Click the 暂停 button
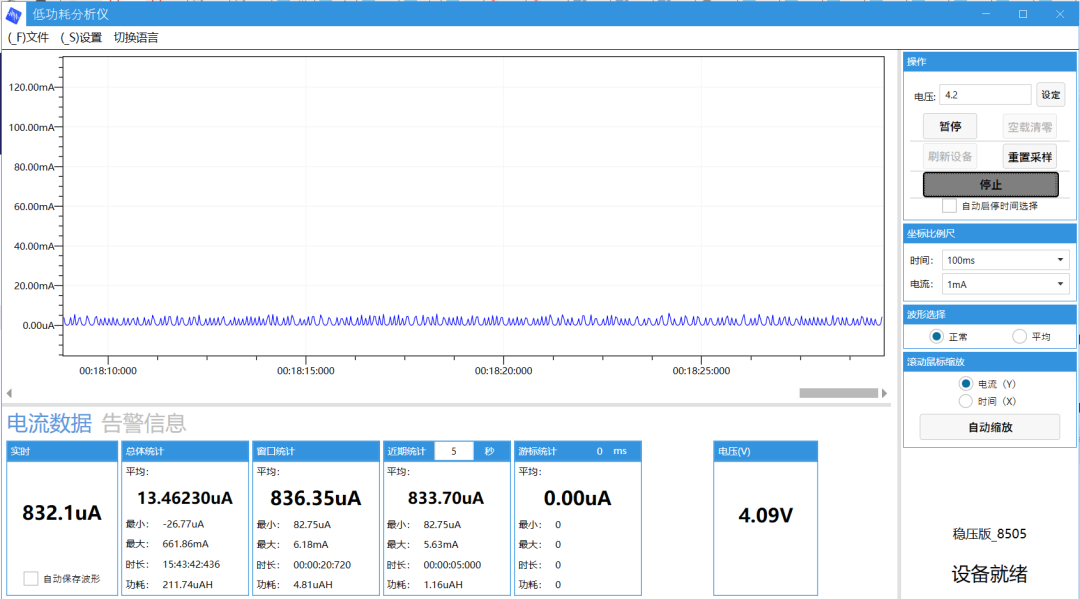The width and height of the screenshot is (1080, 599). (950, 127)
